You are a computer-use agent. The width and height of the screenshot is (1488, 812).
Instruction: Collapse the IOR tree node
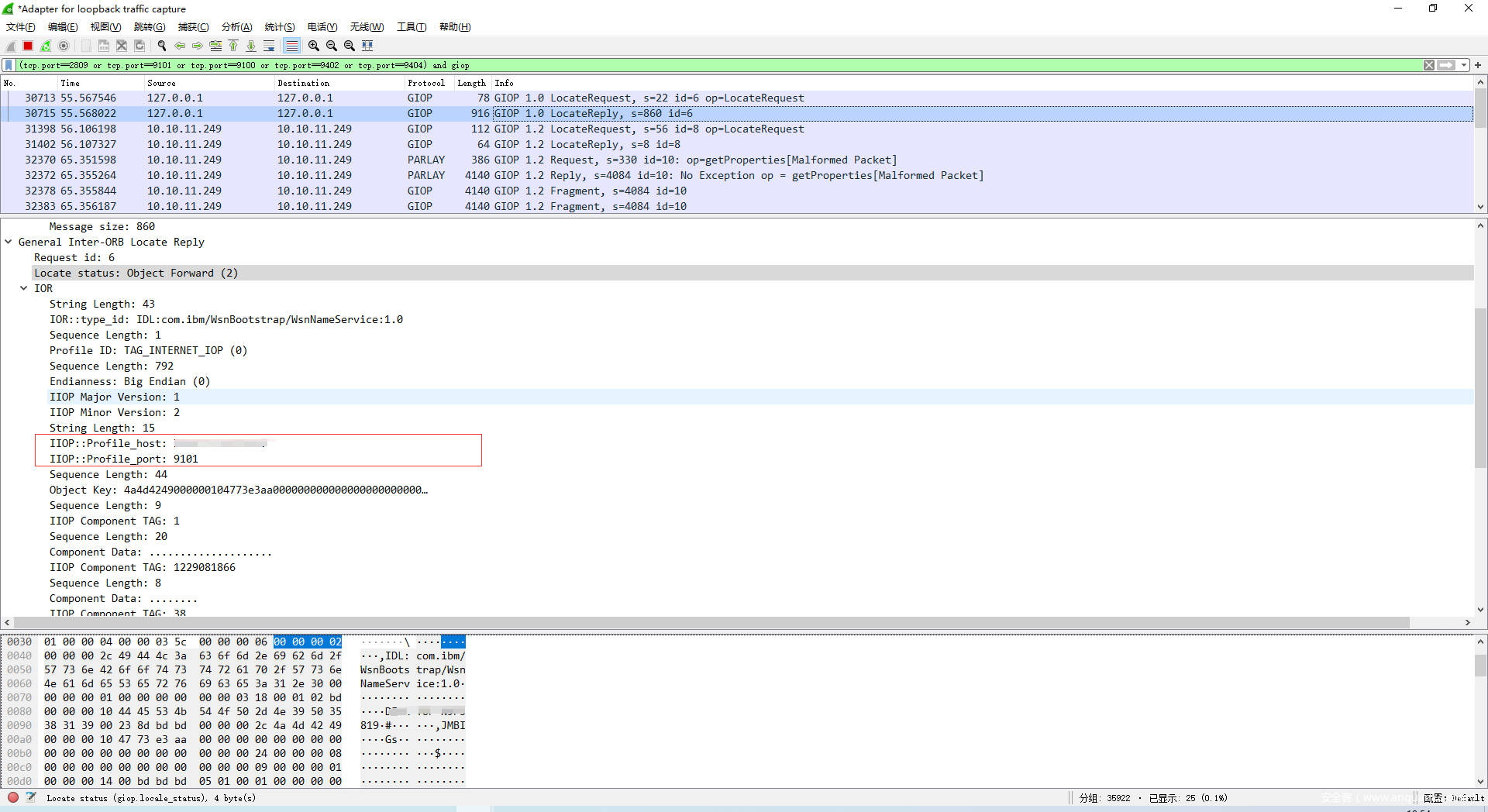coord(24,288)
